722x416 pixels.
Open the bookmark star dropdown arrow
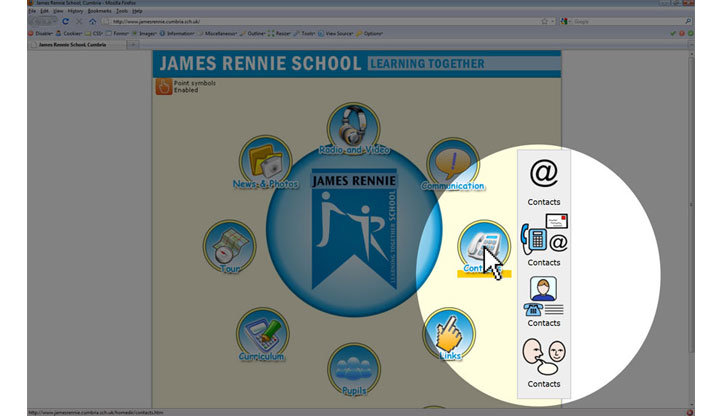click(553, 21)
